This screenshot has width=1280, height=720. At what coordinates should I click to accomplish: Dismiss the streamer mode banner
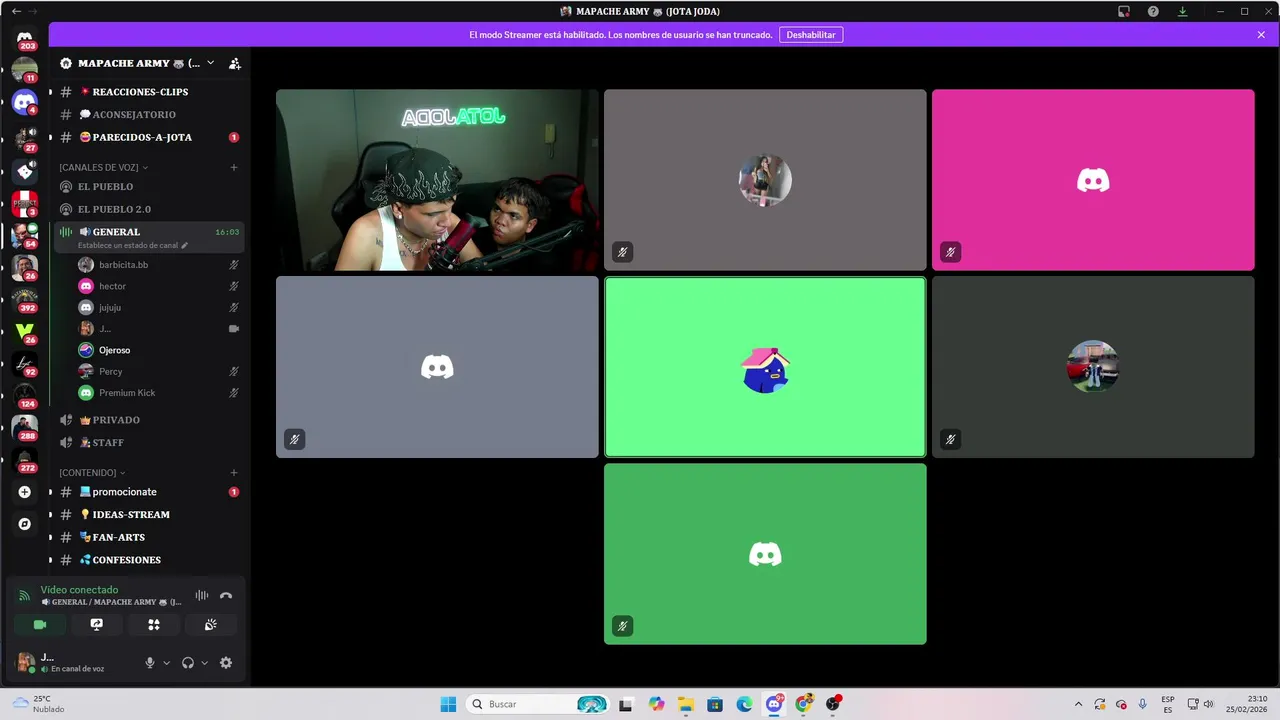pyautogui.click(x=1261, y=35)
